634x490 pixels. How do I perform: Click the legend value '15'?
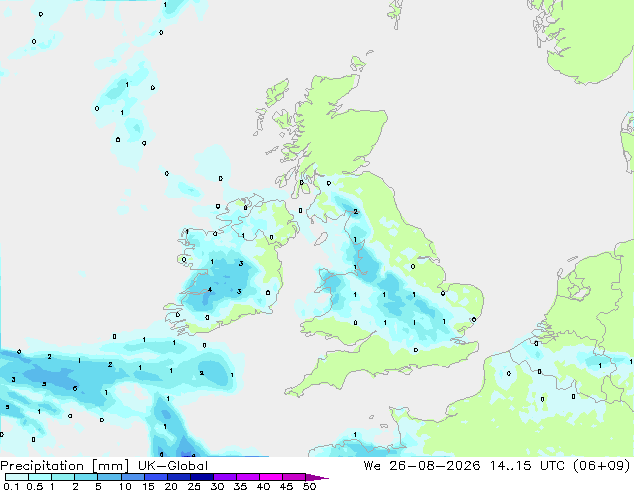click(148, 486)
